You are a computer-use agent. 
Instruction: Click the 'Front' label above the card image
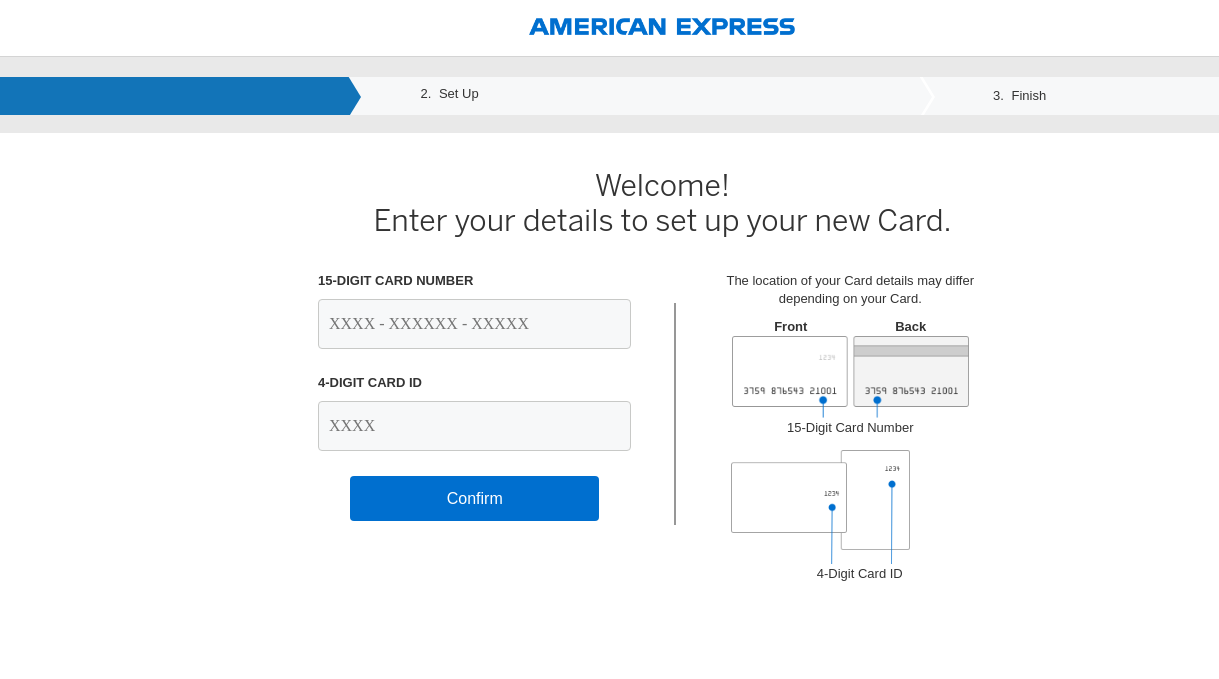[x=790, y=326]
